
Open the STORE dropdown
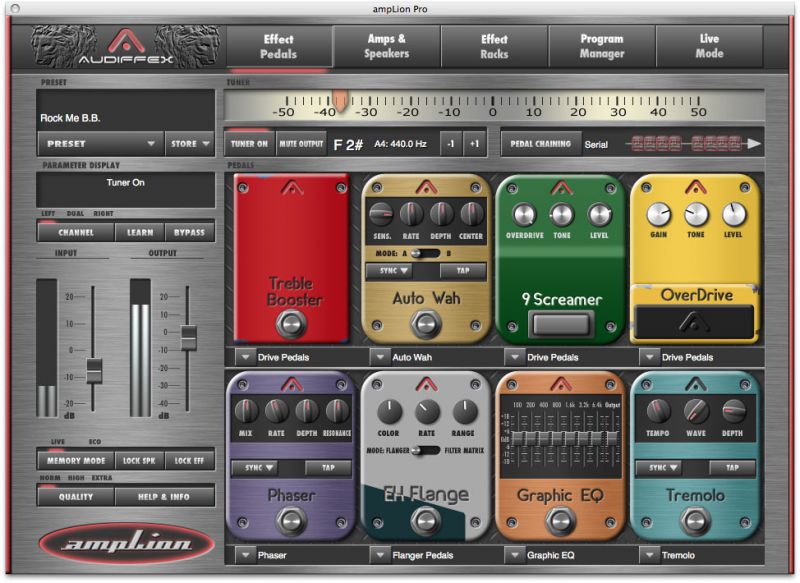point(190,144)
